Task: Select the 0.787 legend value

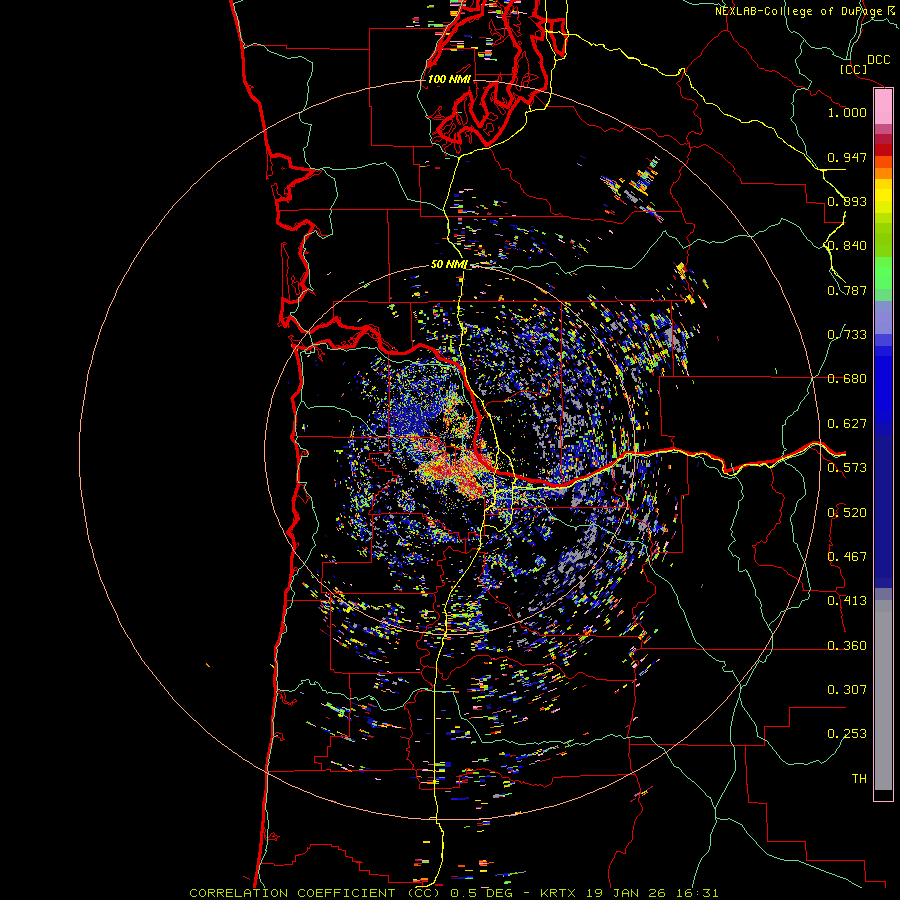Action: [847, 290]
